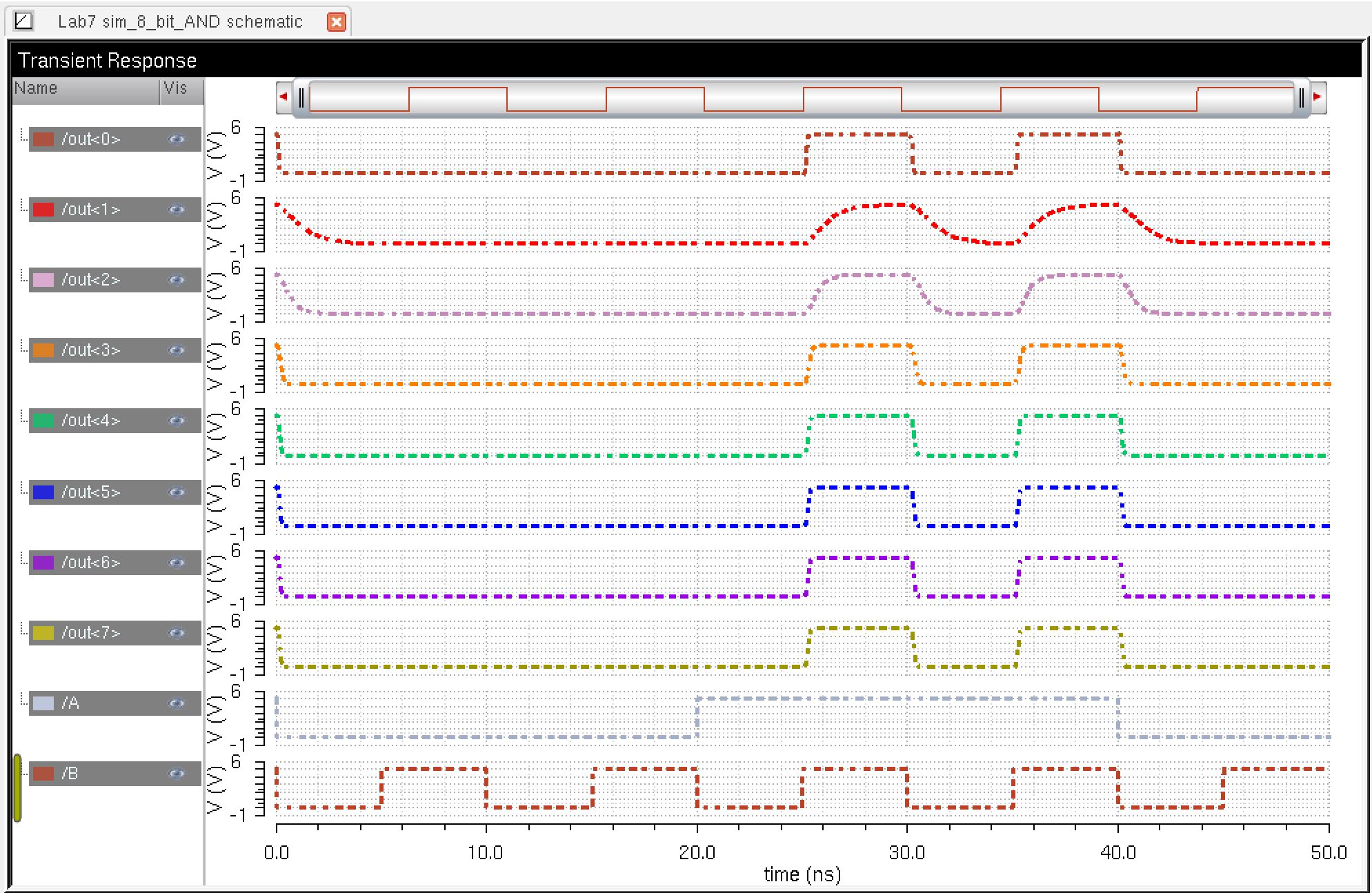Select the /out<4> signal name

pos(91,421)
